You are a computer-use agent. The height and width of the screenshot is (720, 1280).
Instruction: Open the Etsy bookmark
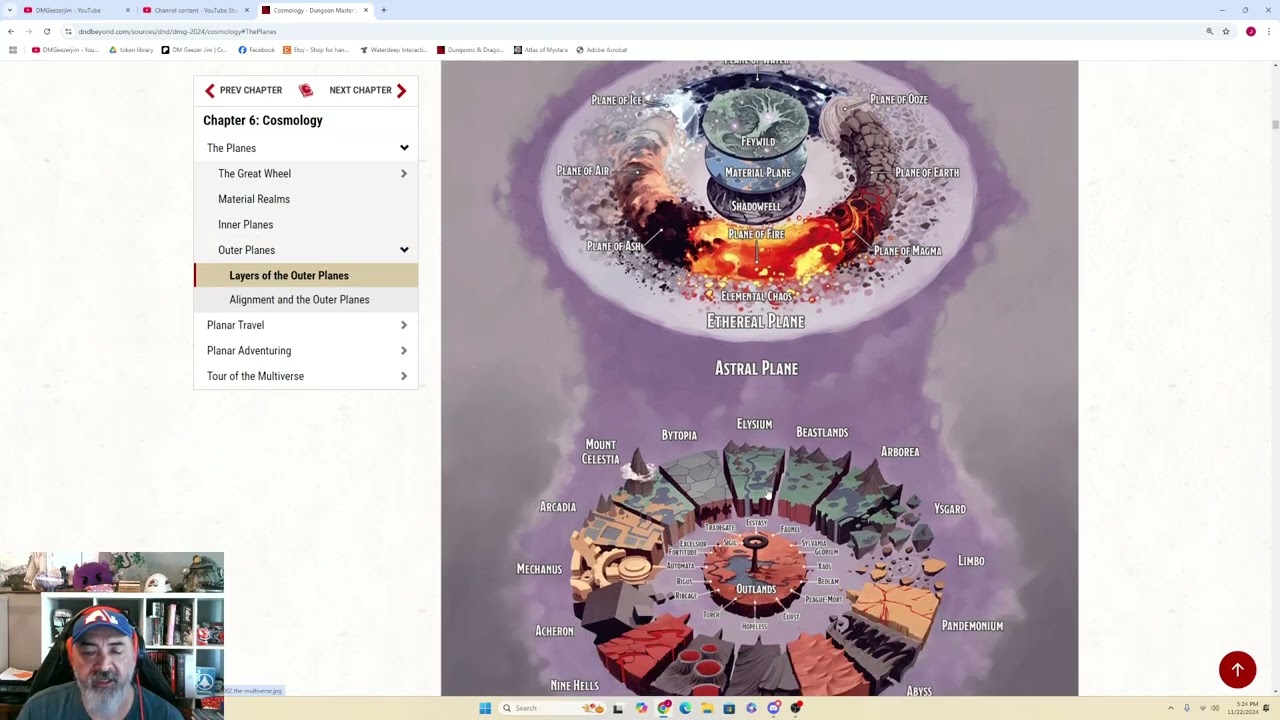(x=316, y=50)
